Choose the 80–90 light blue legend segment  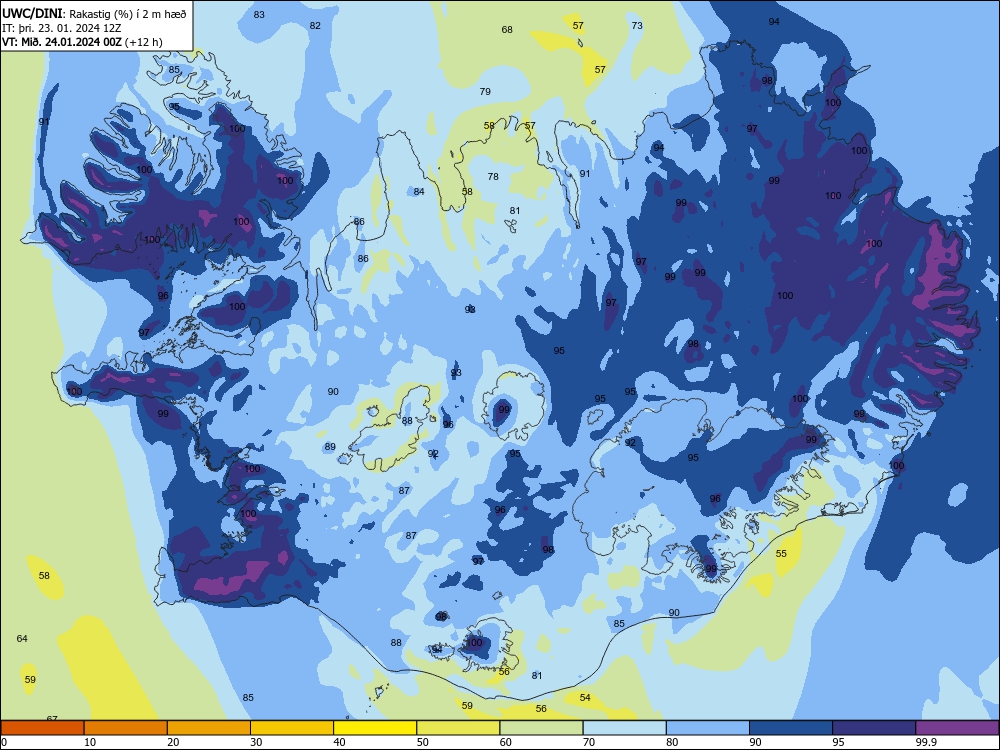(708, 728)
